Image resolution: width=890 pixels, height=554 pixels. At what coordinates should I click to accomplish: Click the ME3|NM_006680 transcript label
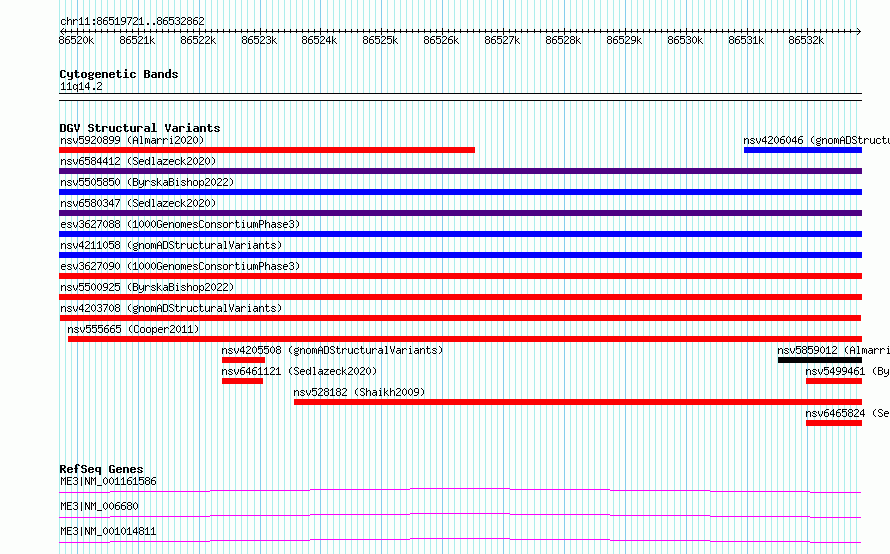(x=99, y=506)
